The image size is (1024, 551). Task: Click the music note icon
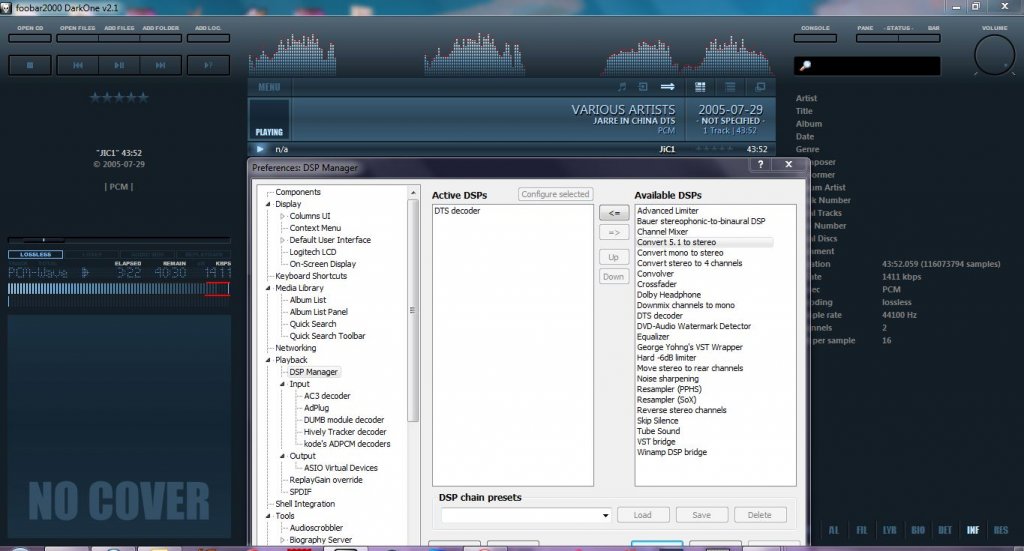point(622,87)
